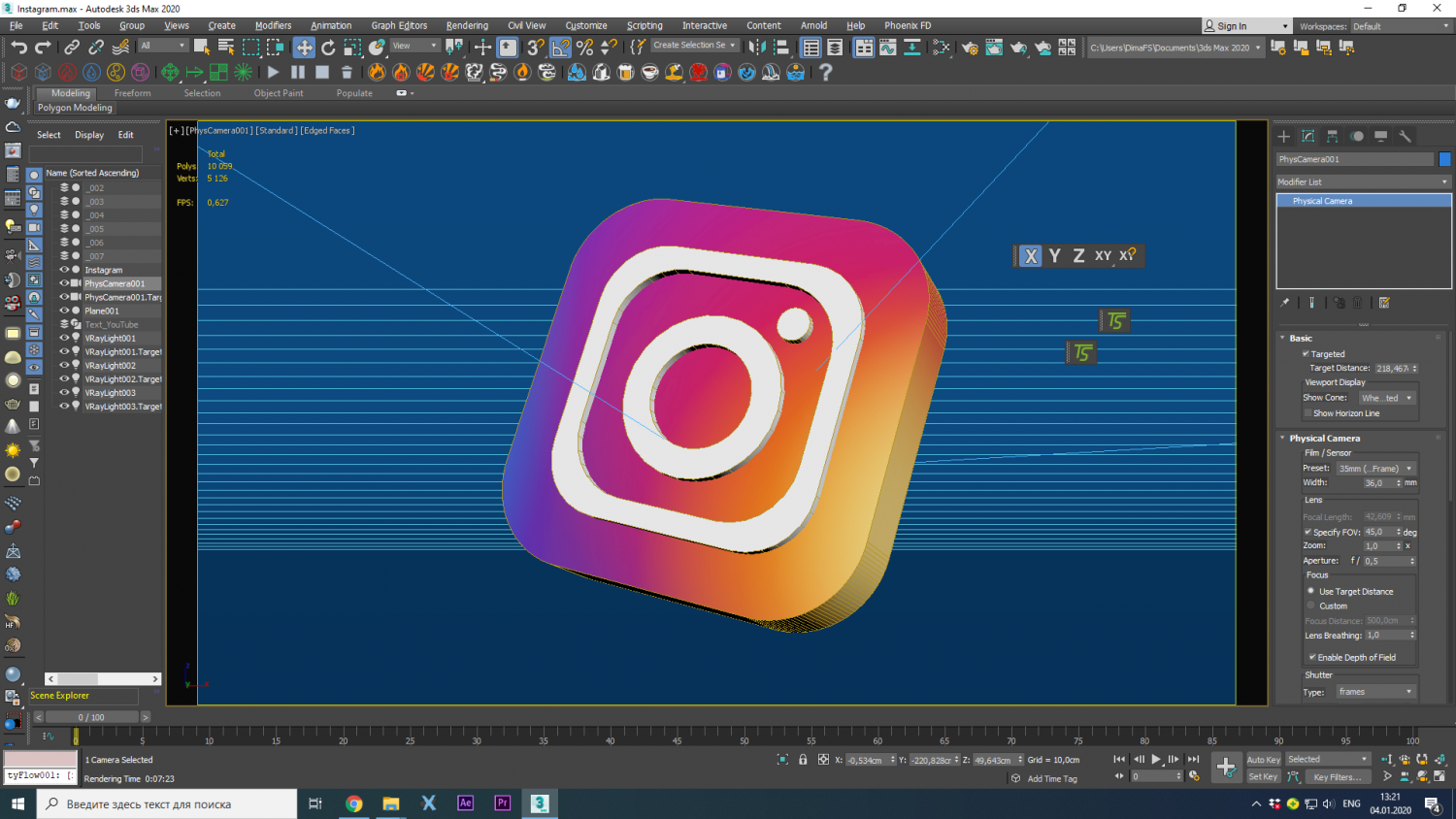The height and width of the screenshot is (819, 1456).
Task: Toggle visibility eye of PhysCamera001
Action: (65, 283)
